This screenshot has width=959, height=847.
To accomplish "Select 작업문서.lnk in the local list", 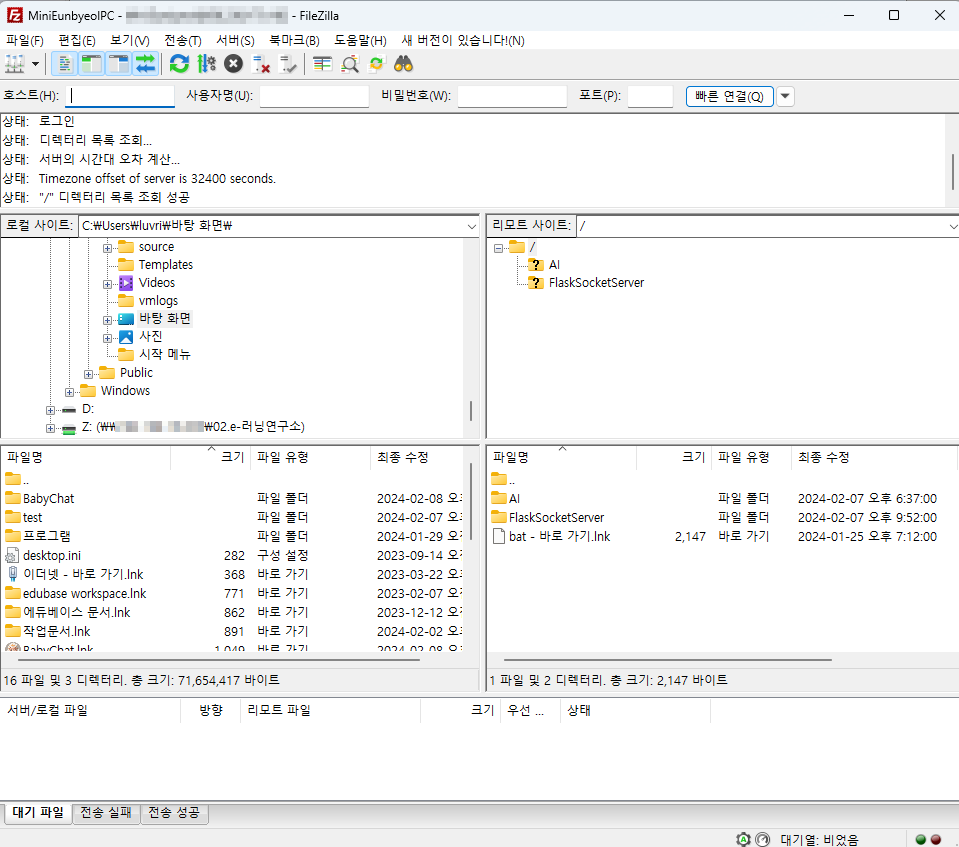I will [x=56, y=631].
